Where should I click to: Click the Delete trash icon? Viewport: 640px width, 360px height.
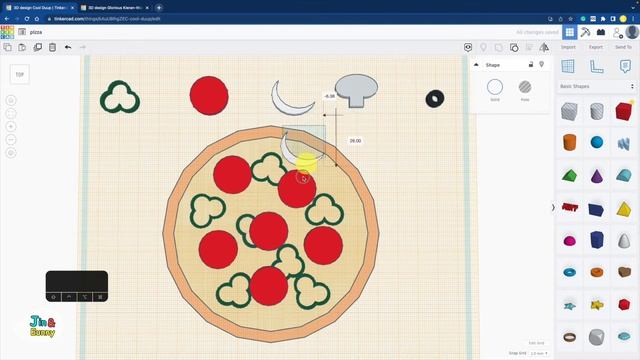[x=52, y=47]
